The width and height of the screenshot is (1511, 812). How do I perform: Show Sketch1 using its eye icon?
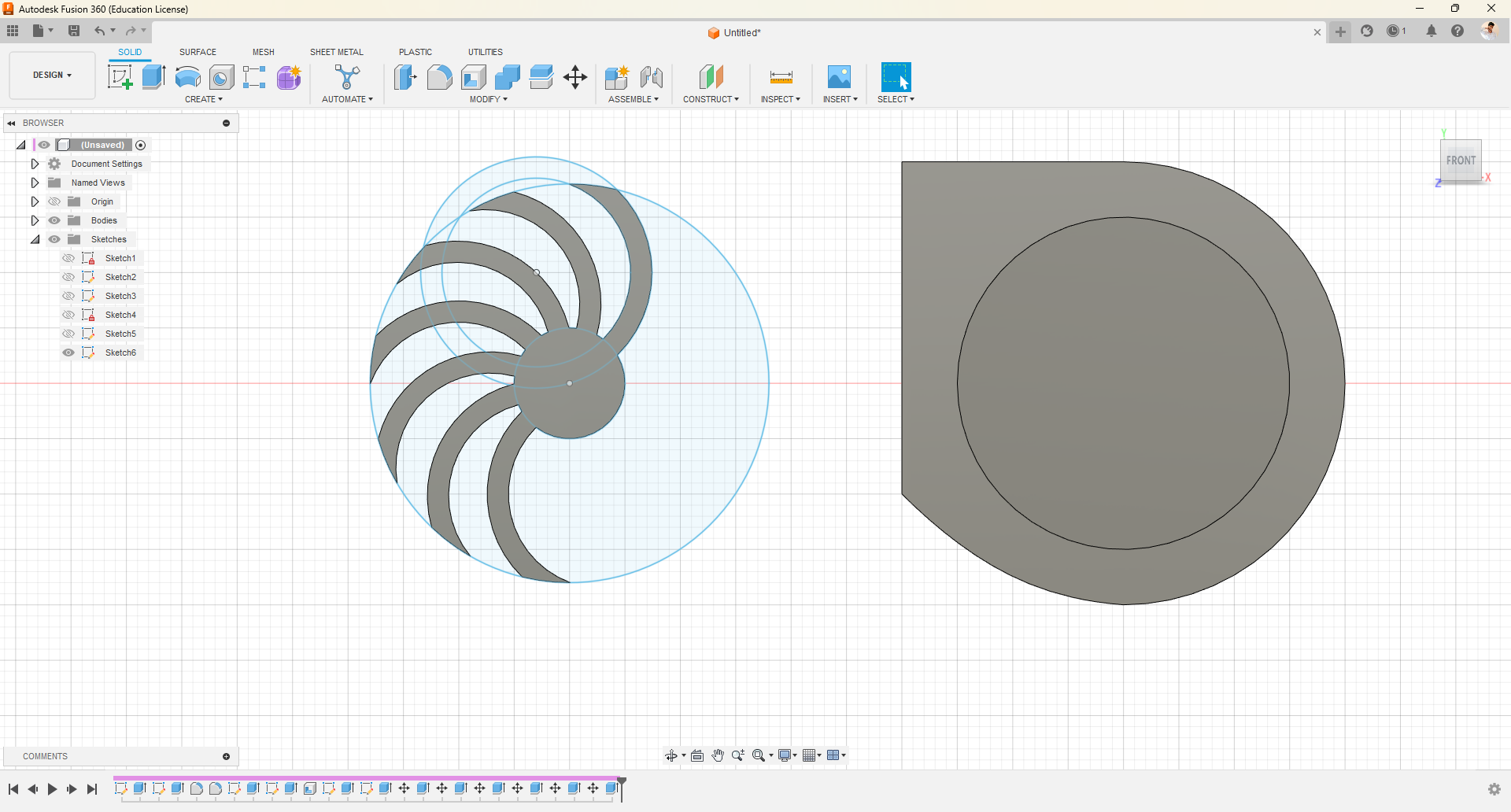(68, 258)
